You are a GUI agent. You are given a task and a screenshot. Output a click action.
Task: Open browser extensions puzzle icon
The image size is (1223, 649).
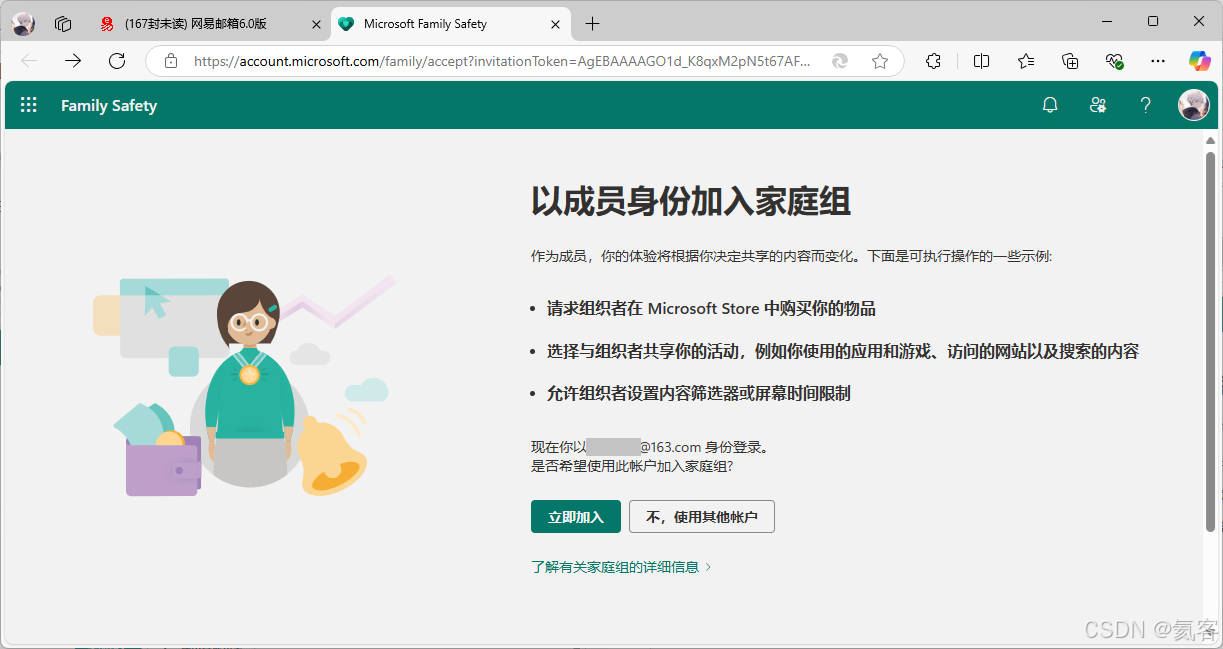[933, 61]
